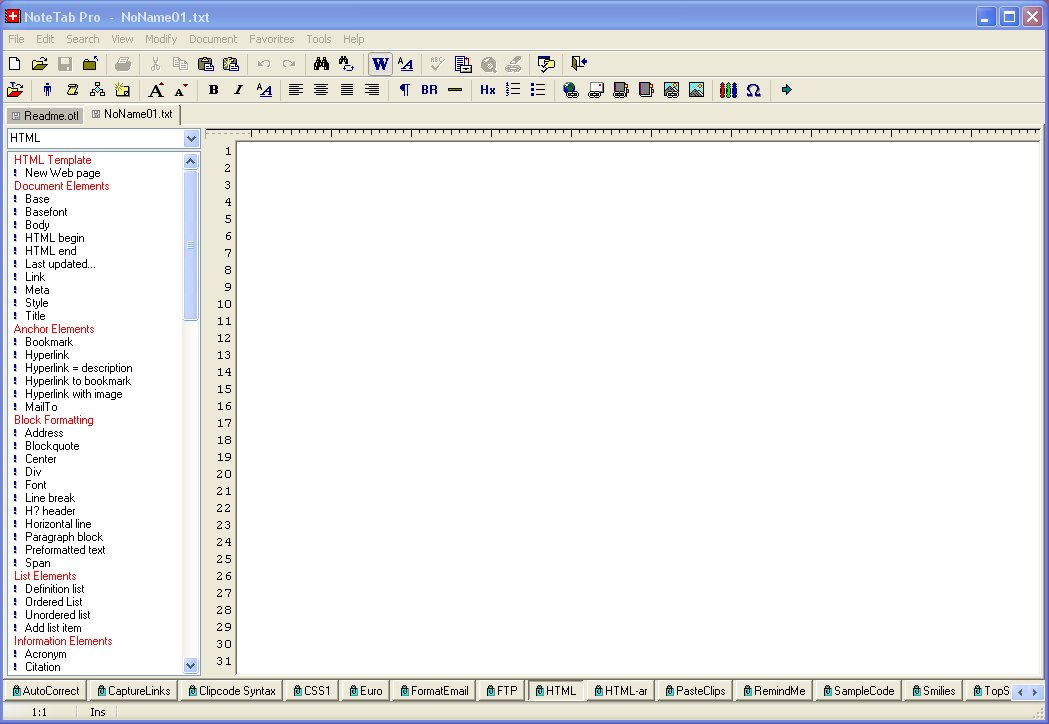The height and width of the screenshot is (724, 1049).
Task: Open the CSS1 library tab
Action: coord(312,691)
